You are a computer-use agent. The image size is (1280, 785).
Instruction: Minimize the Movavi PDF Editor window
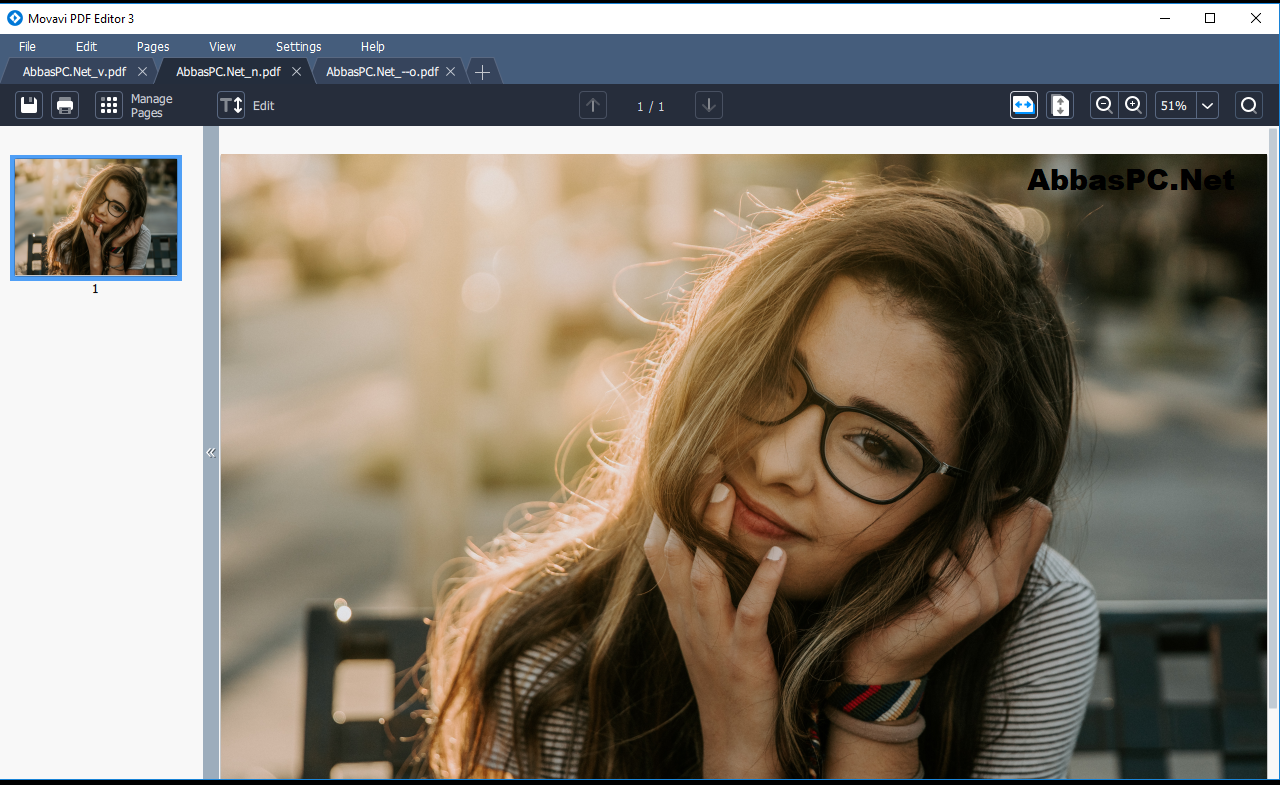[x=1165, y=18]
